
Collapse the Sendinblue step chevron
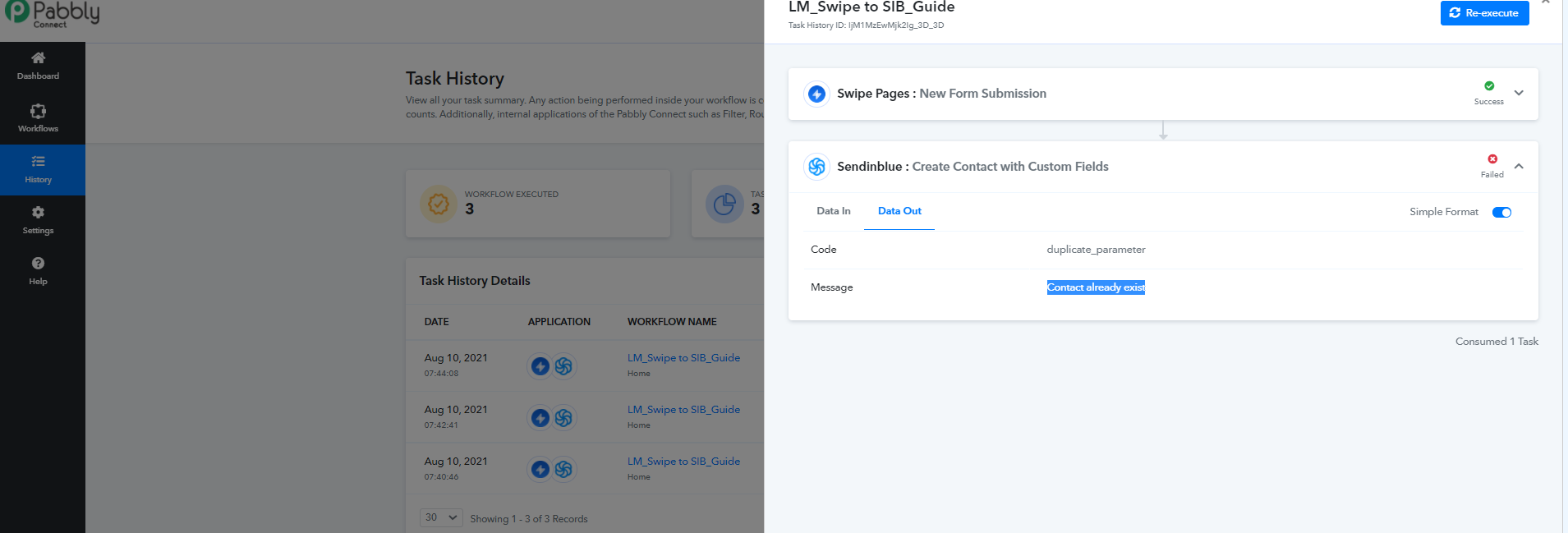click(1519, 166)
